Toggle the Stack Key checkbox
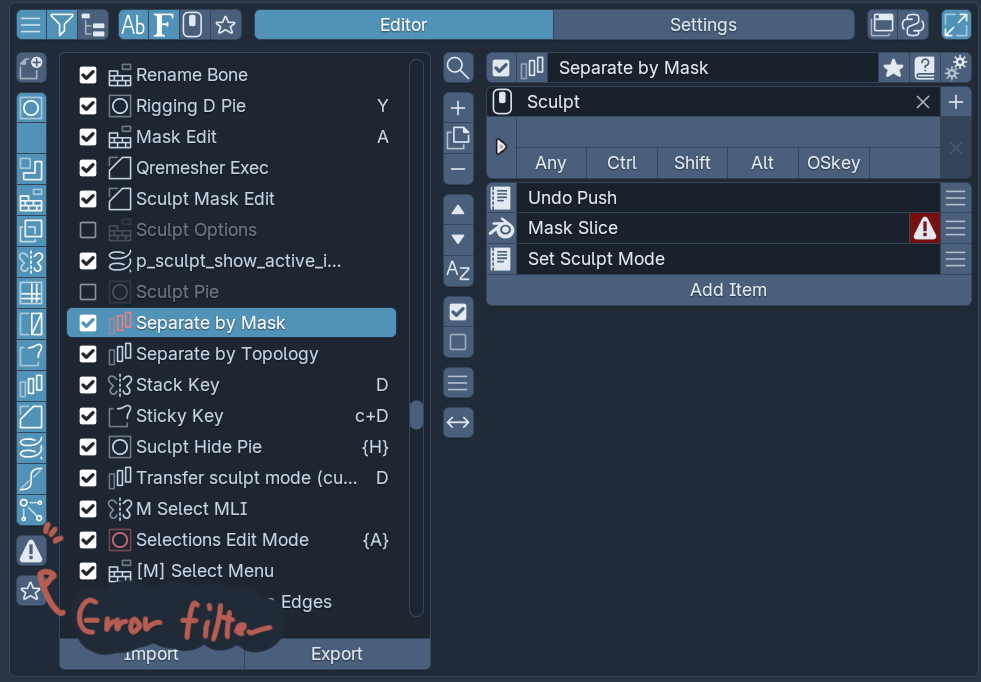The image size is (981, 682). coord(88,385)
